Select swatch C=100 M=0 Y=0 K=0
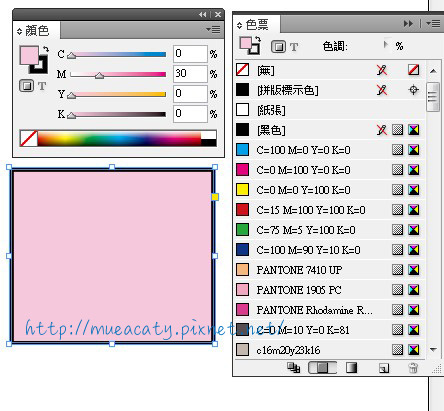Image resolution: width=444 pixels, height=411 pixels. pyautogui.click(x=329, y=150)
